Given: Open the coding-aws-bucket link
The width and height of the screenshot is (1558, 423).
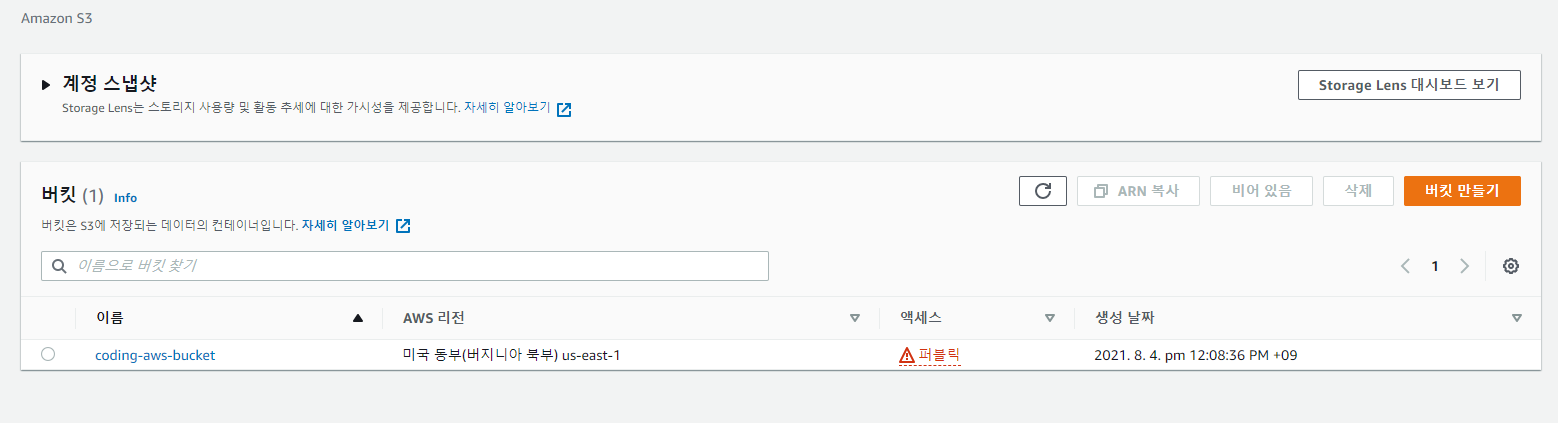Looking at the screenshot, I should [x=155, y=355].
